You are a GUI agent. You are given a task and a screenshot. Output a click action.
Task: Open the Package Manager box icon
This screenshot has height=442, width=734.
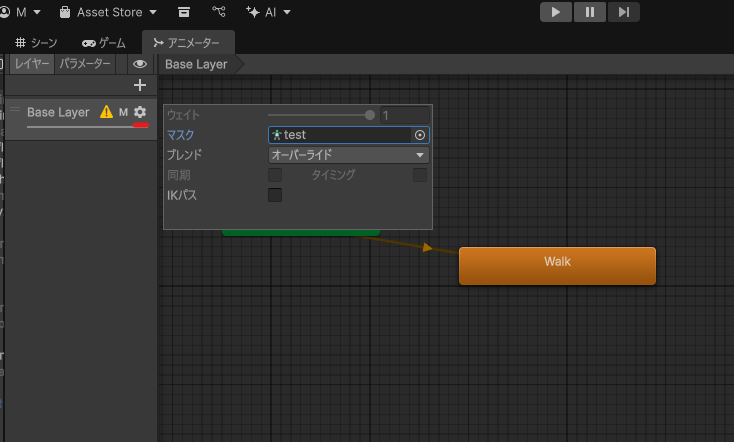click(x=184, y=12)
